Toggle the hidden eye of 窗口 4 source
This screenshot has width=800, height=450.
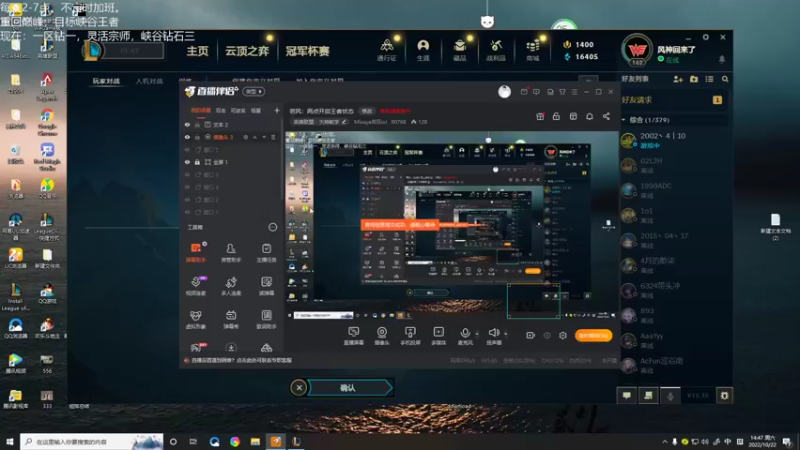[187, 187]
